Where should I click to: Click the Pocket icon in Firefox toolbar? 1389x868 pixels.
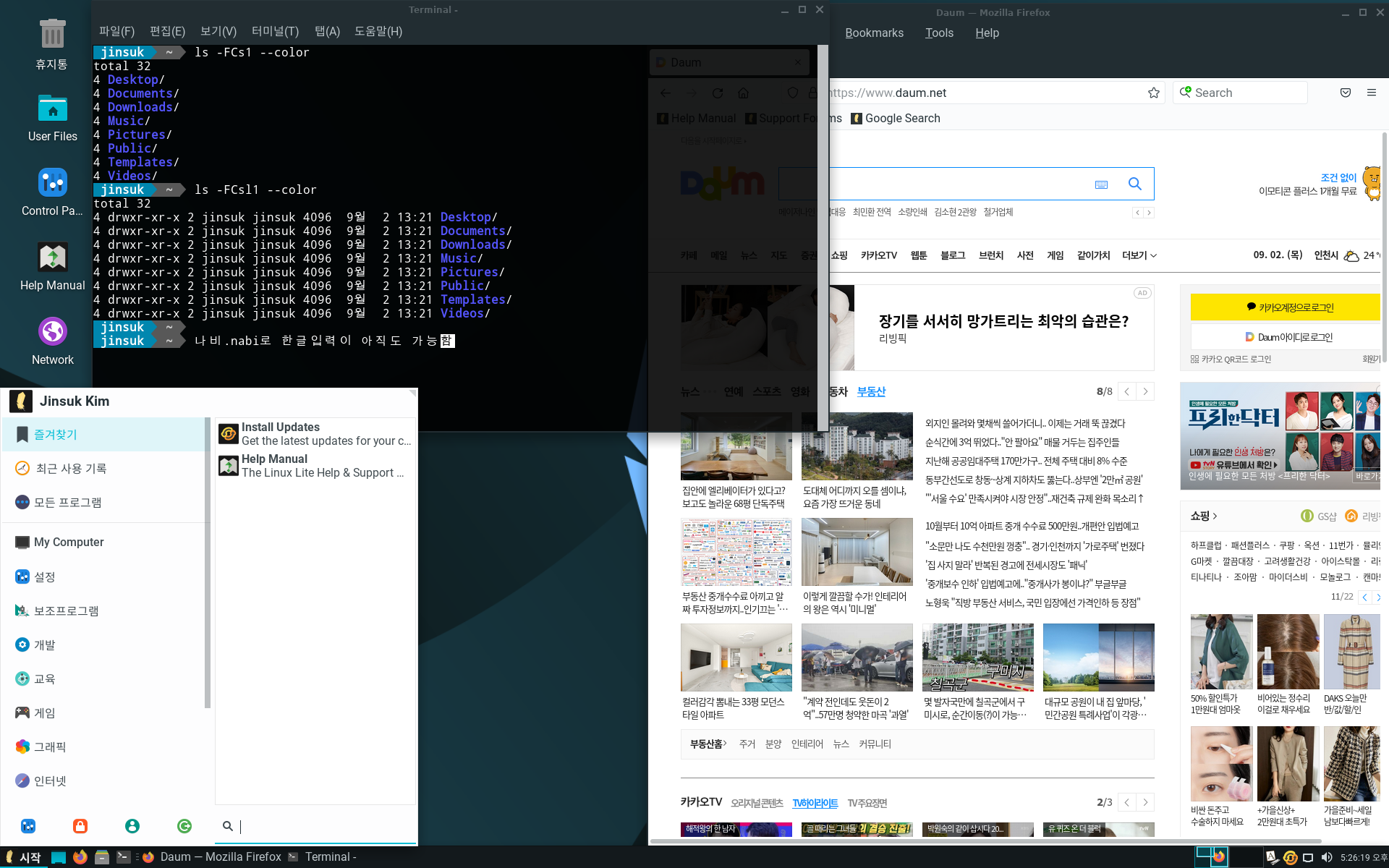click(x=1346, y=93)
